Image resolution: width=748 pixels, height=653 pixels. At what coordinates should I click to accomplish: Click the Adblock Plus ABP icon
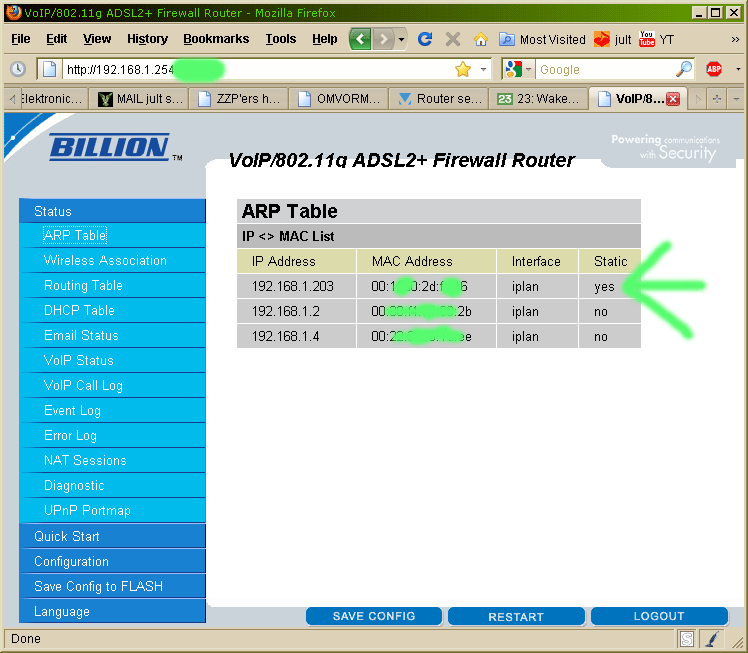(714, 69)
